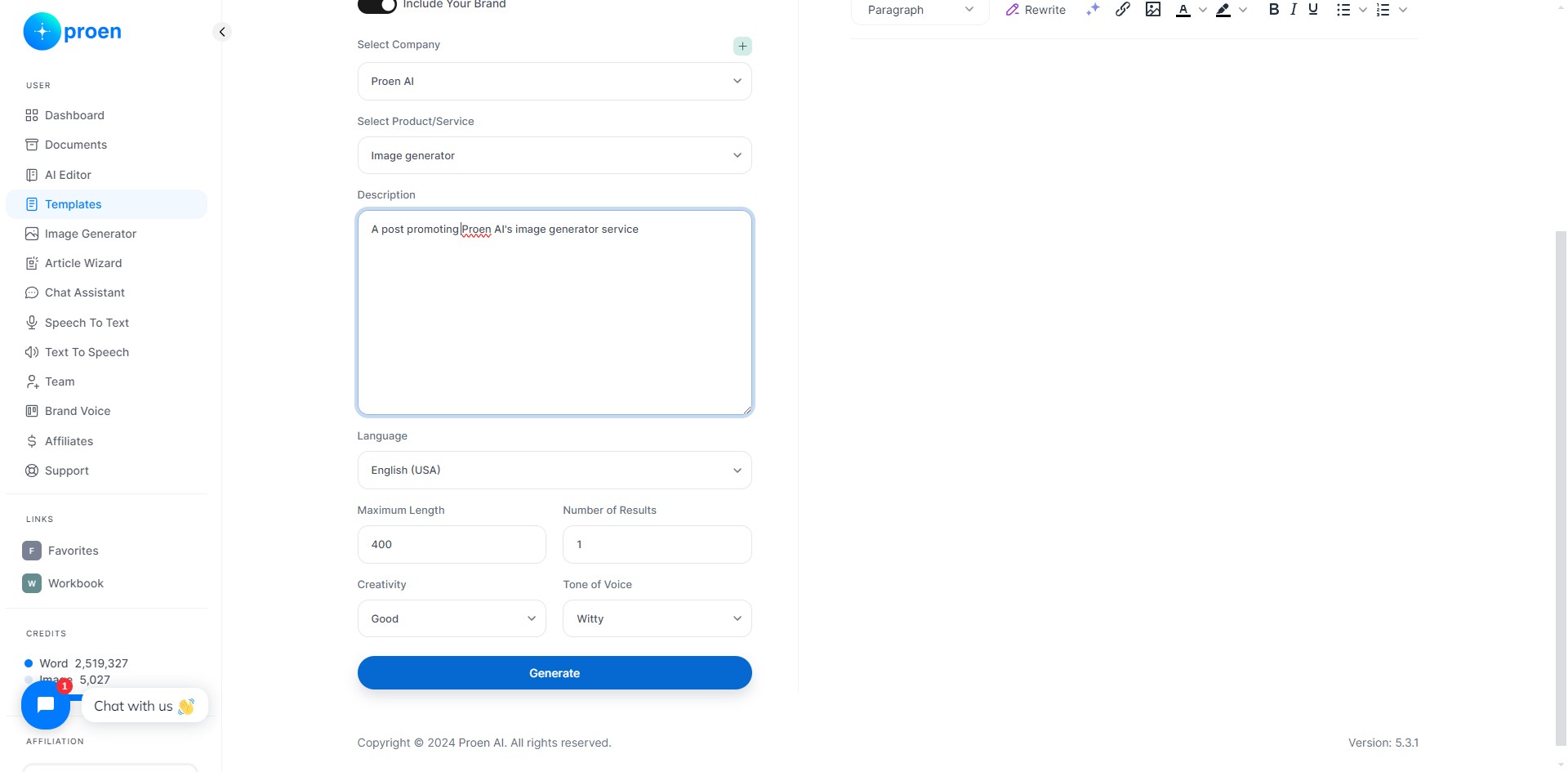
Task: Add a new company with plus button
Action: 742,47
